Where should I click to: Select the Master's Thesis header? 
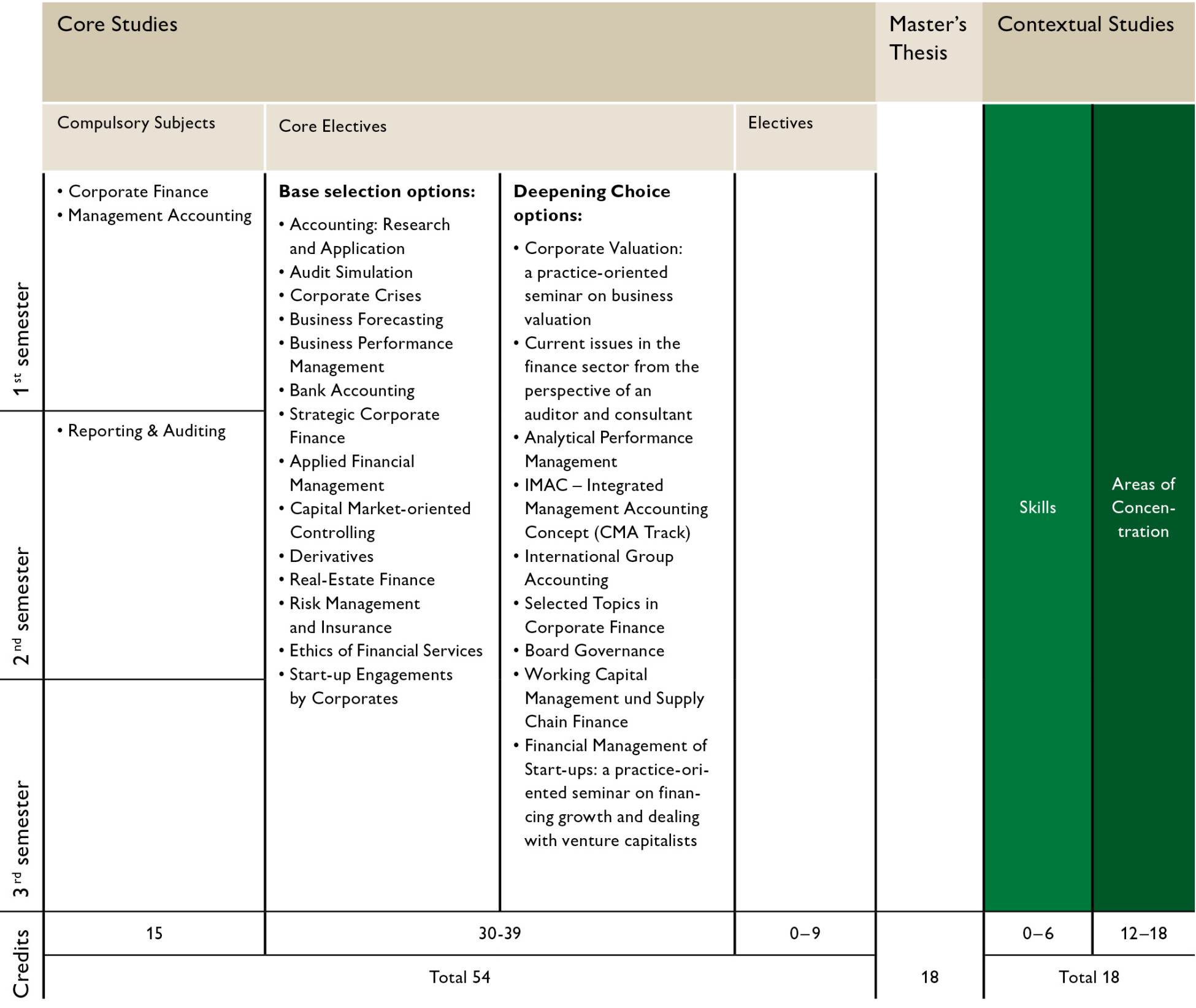[x=927, y=39]
